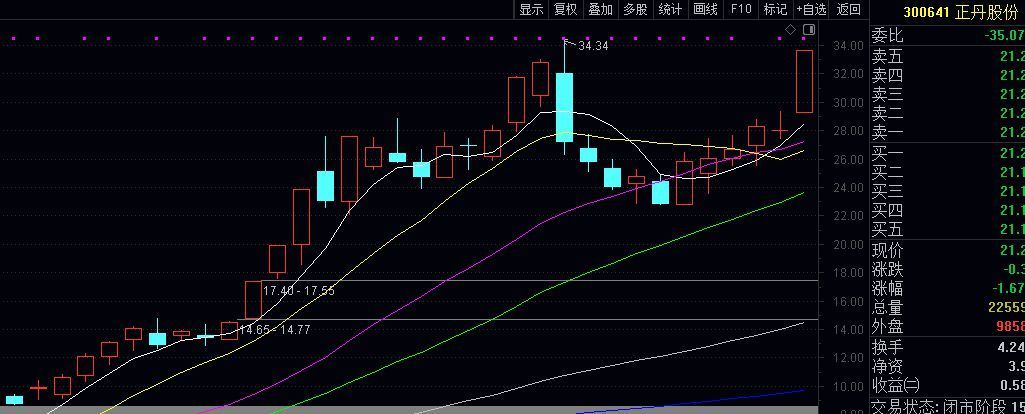The height and width of the screenshot is (414, 1025).
Task: Click the 14.65 - 14.77 gap label
Action: coord(275,330)
